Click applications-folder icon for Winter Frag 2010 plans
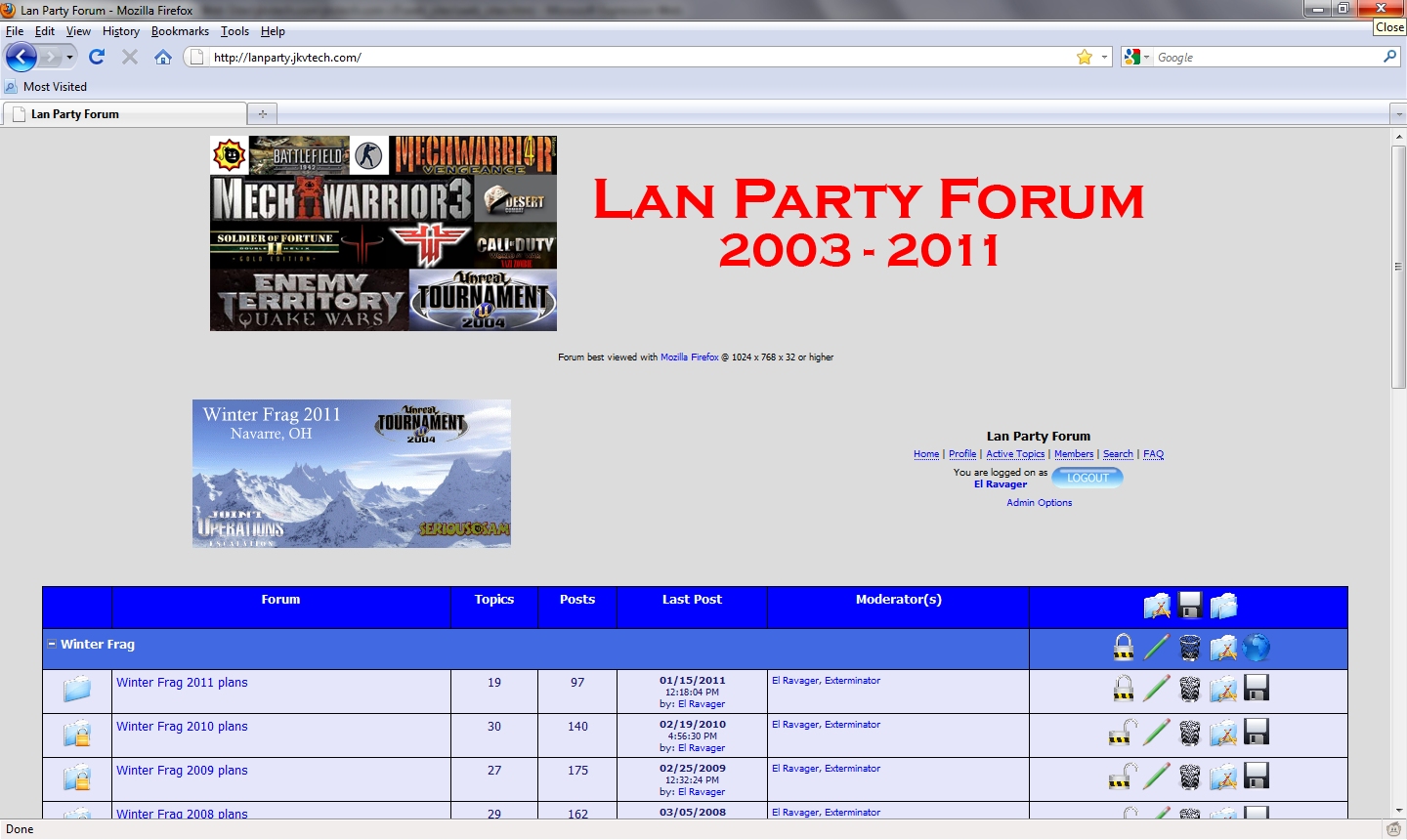1407x840 pixels. (x=1223, y=733)
